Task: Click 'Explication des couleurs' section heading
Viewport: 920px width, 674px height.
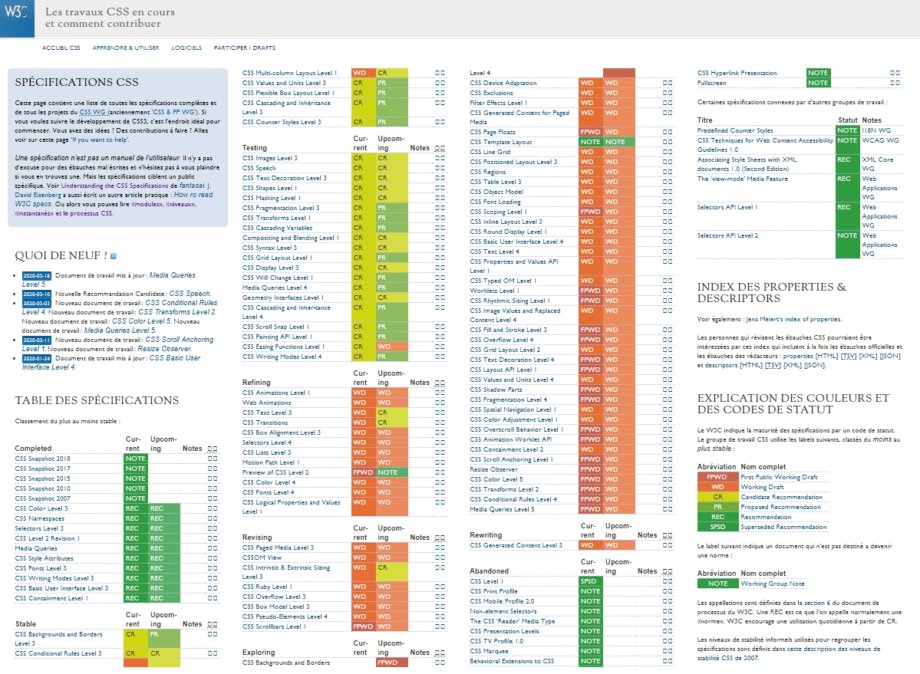Action: [793, 404]
